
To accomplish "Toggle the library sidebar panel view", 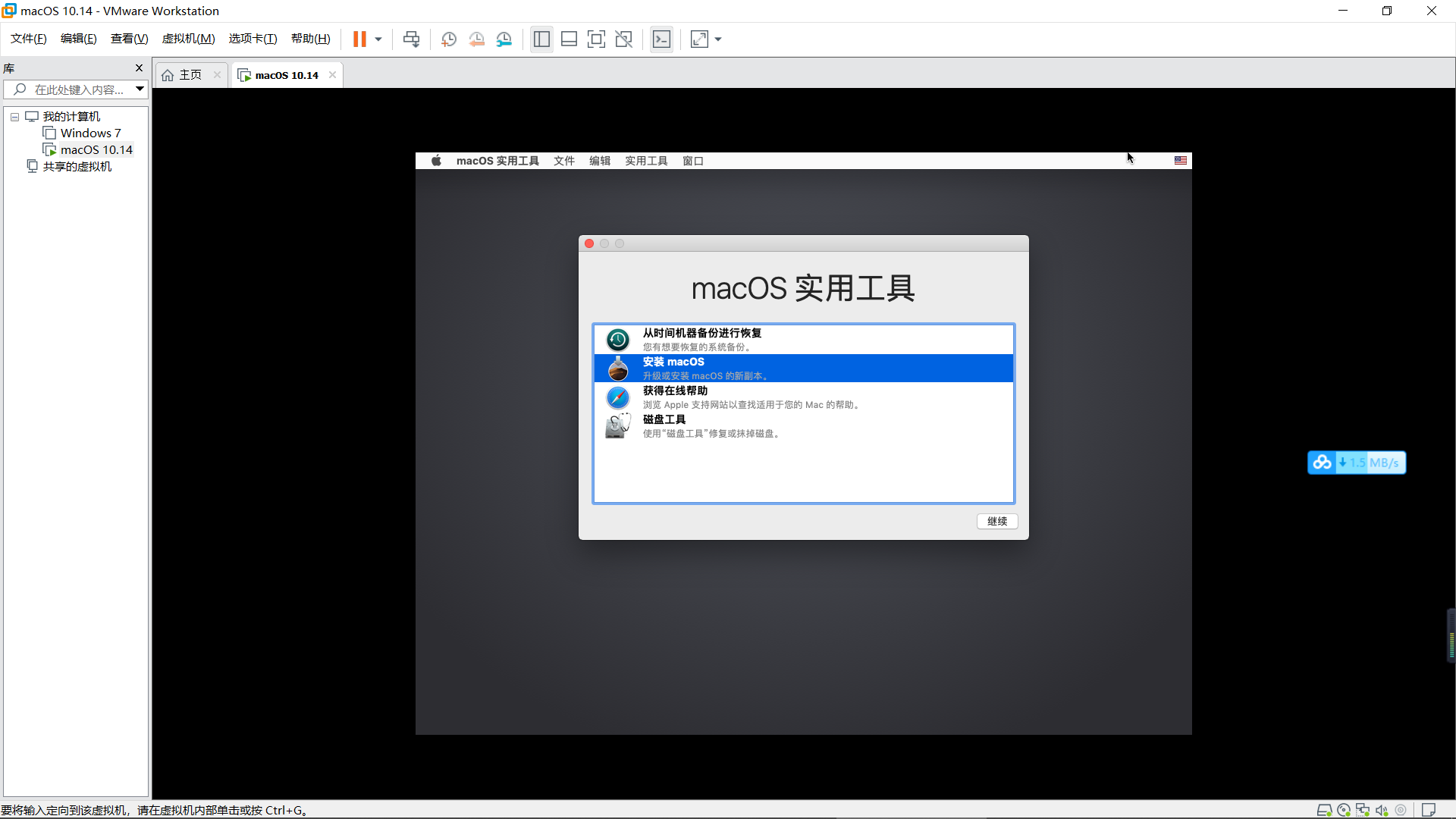I will pyautogui.click(x=541, y=39).
